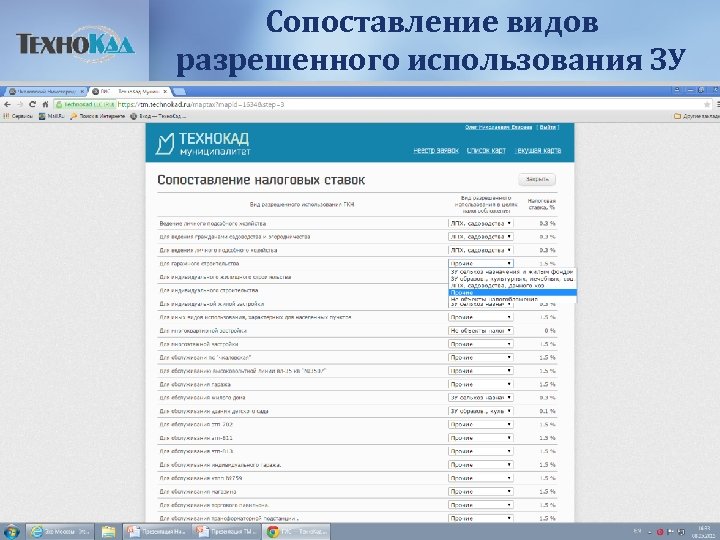Open dropdown for Для ведения личного подсобного хозяйства
720x540 pixels.
(x=480, y=250)
